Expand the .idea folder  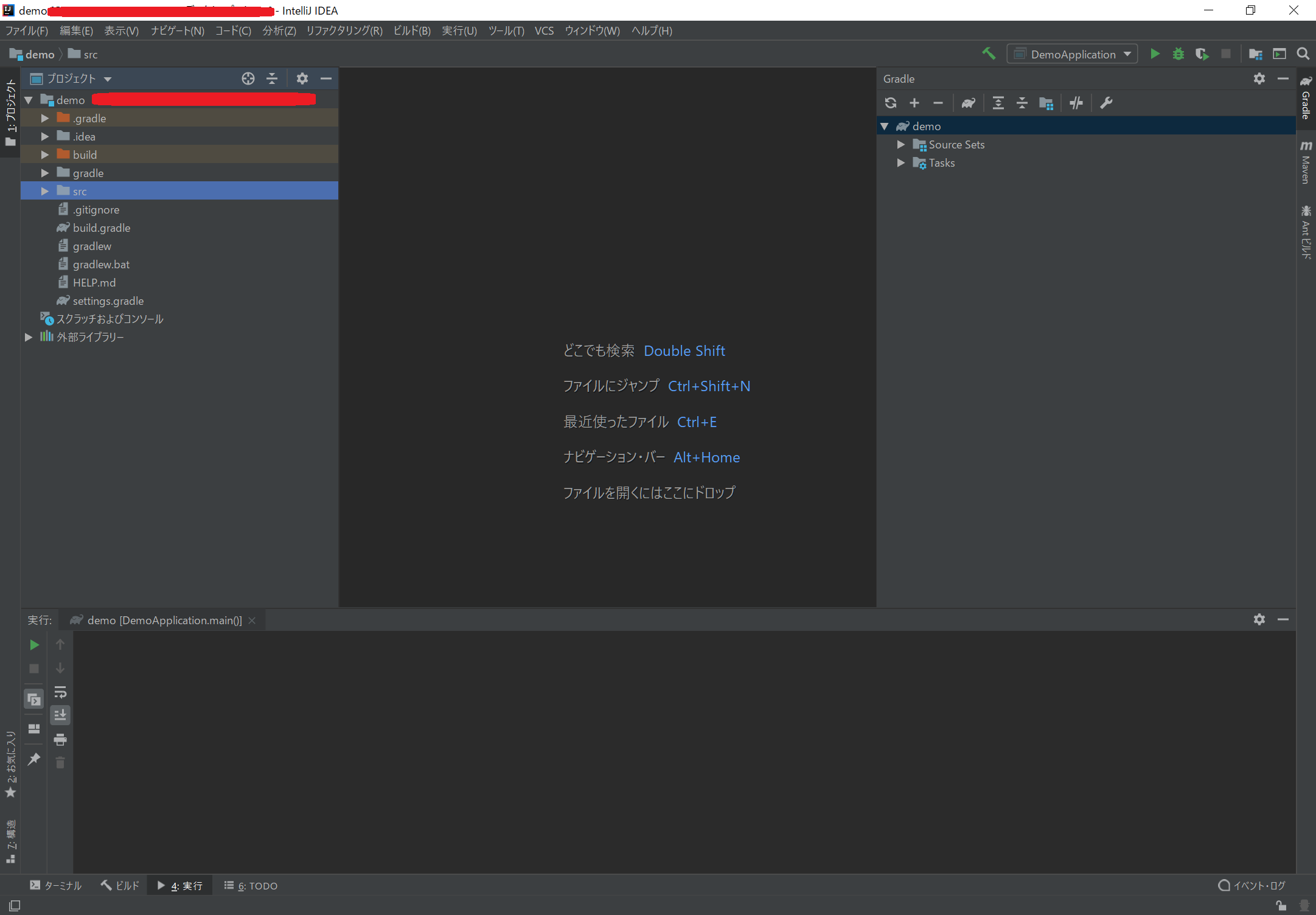click(x=45, y=136)
